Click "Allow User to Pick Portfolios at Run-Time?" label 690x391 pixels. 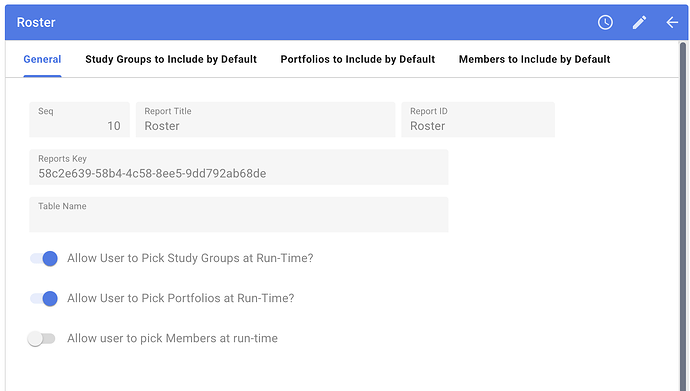click(x=180, y=298)
